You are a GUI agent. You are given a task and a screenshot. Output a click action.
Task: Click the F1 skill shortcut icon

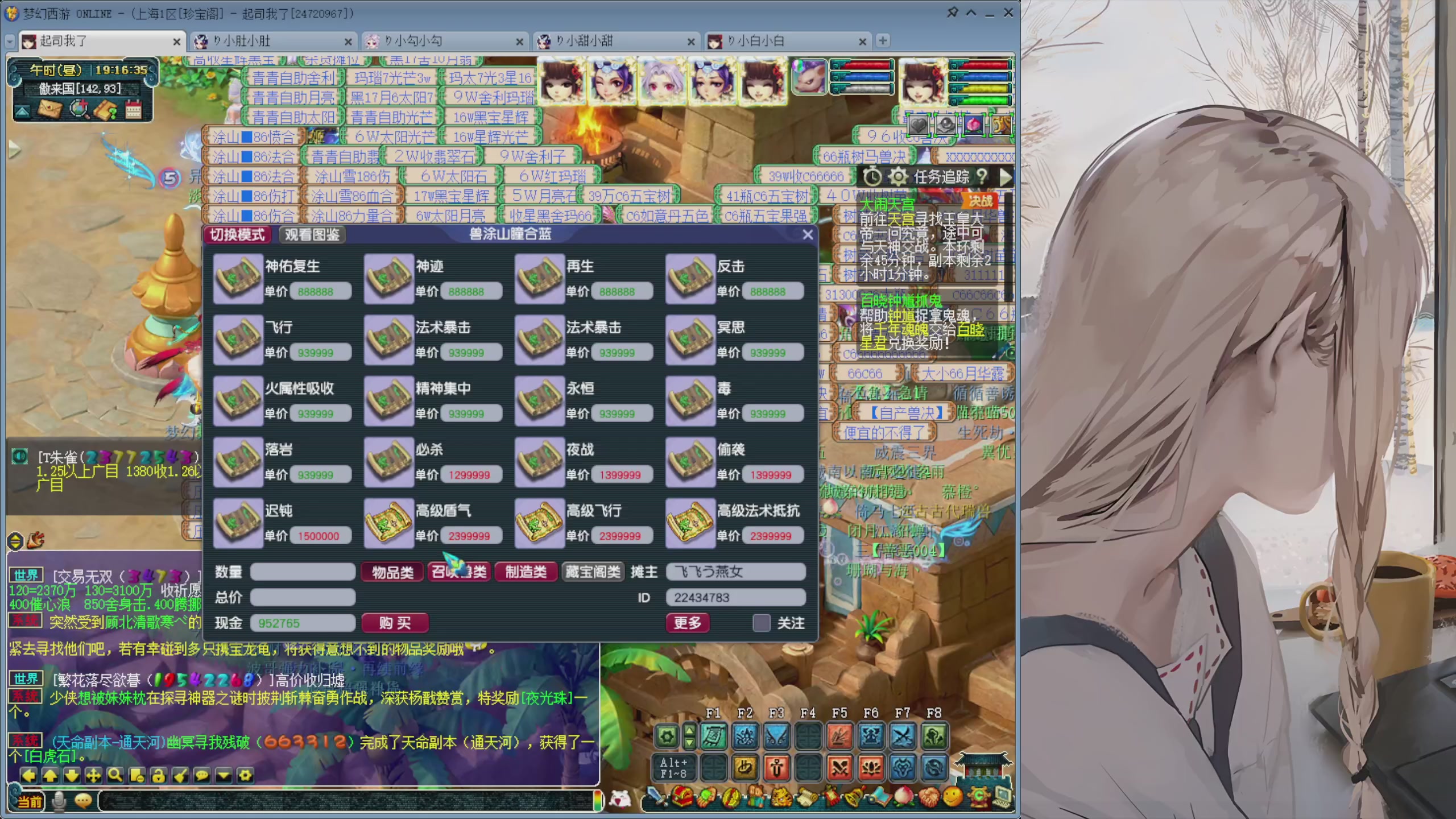[x=713, y=737]
